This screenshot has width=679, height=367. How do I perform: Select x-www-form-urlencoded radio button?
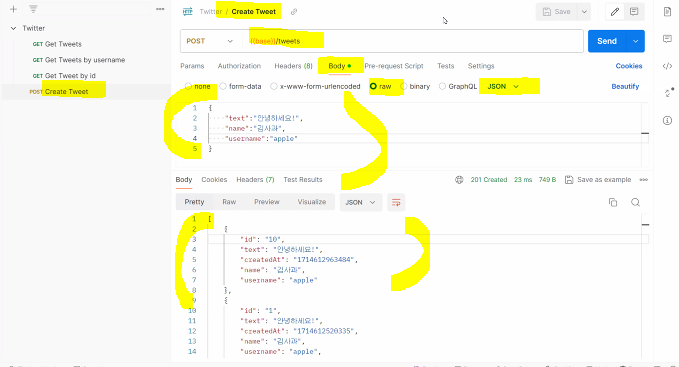[274, 86]
